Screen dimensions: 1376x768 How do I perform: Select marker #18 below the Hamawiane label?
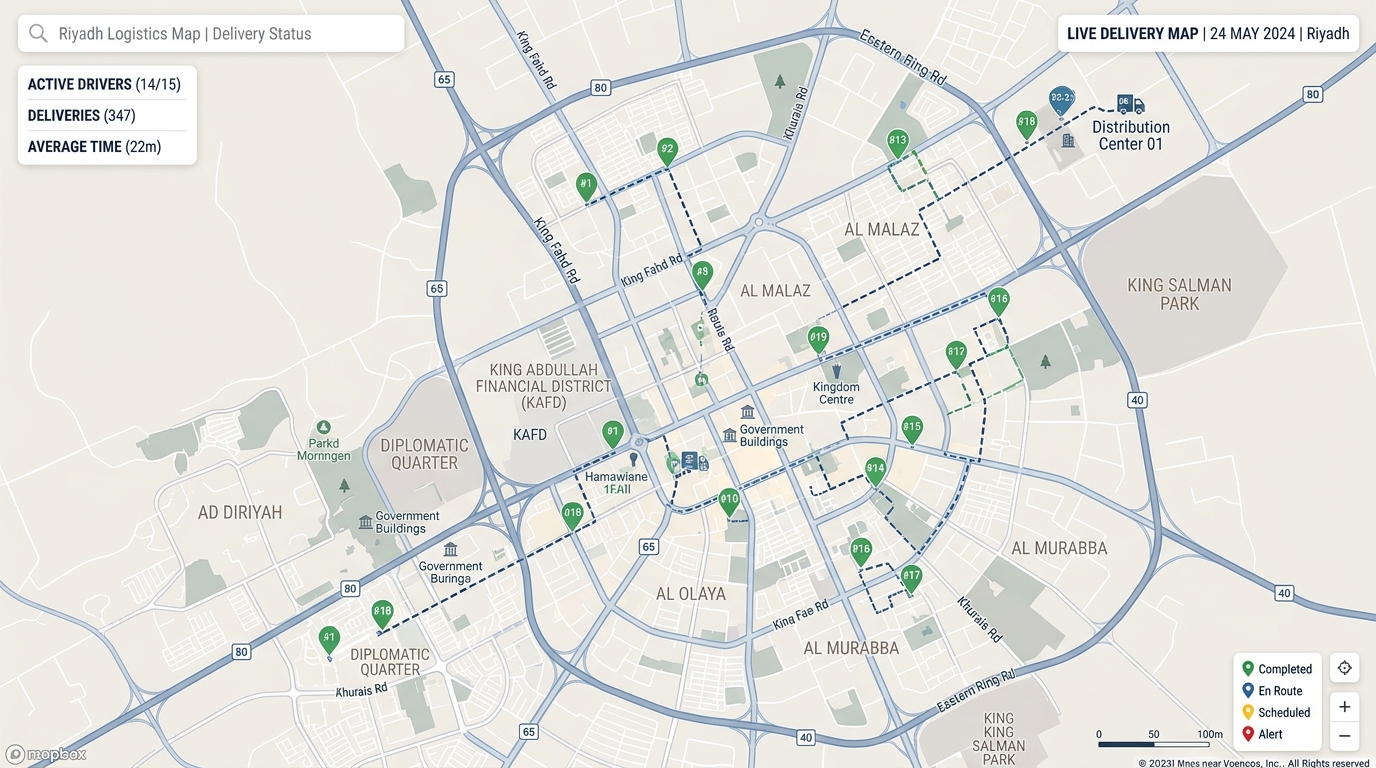(572, 515)
